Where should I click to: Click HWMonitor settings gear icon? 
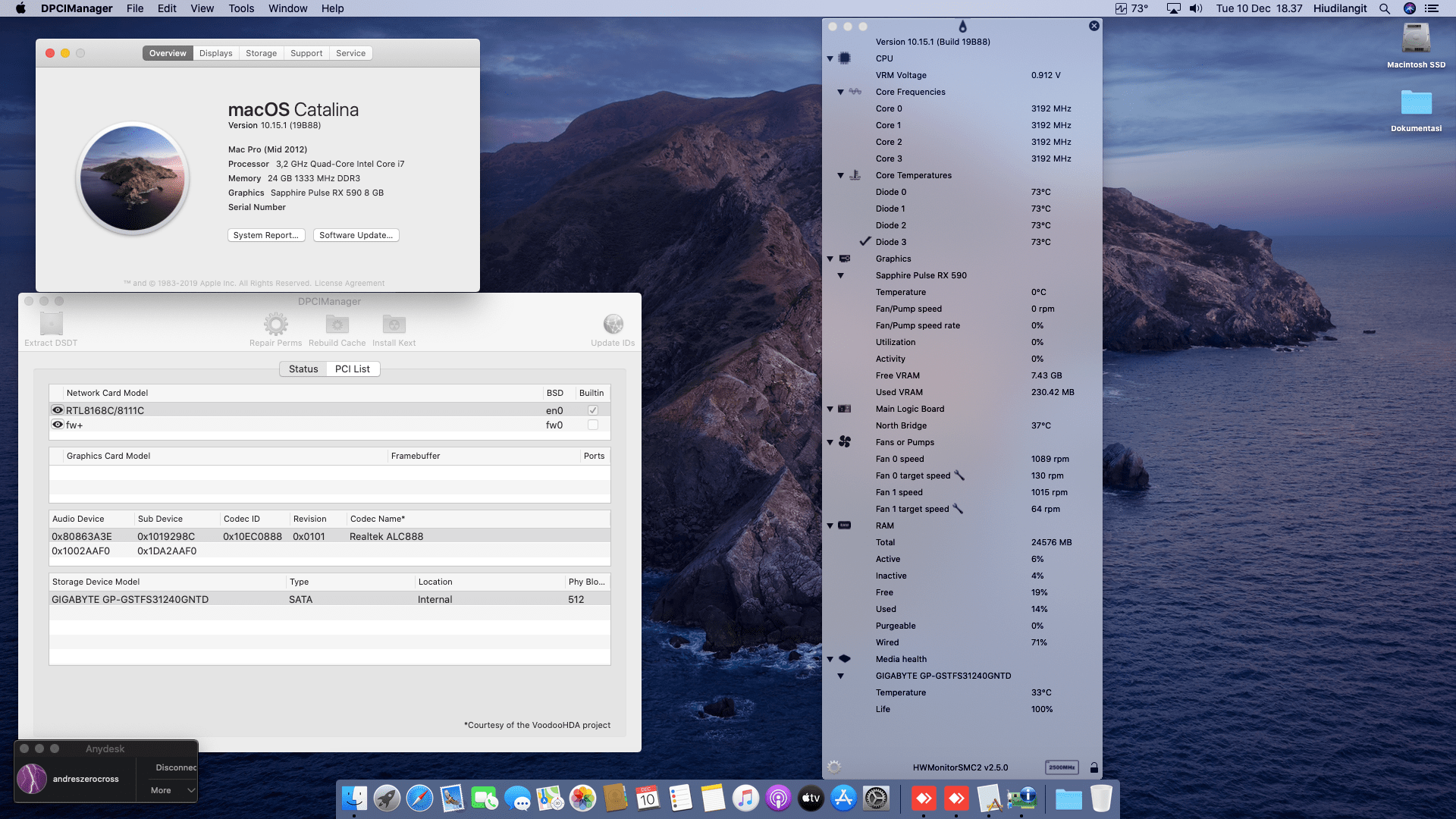[x=834, y=767]
